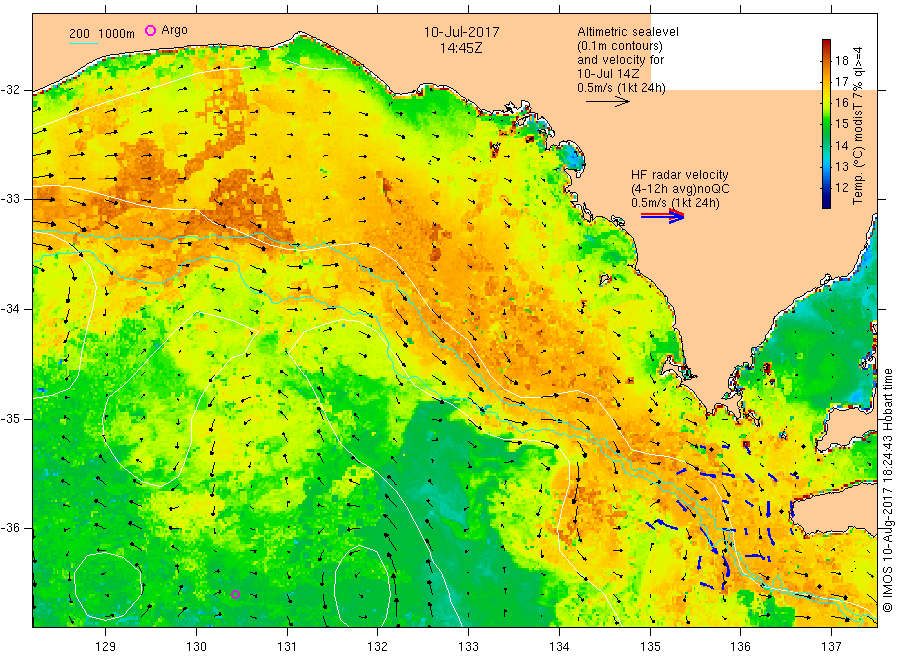Click the altimetric velocity reference arrow
This screenshot has width=900, height=660.
click(607, 102)
